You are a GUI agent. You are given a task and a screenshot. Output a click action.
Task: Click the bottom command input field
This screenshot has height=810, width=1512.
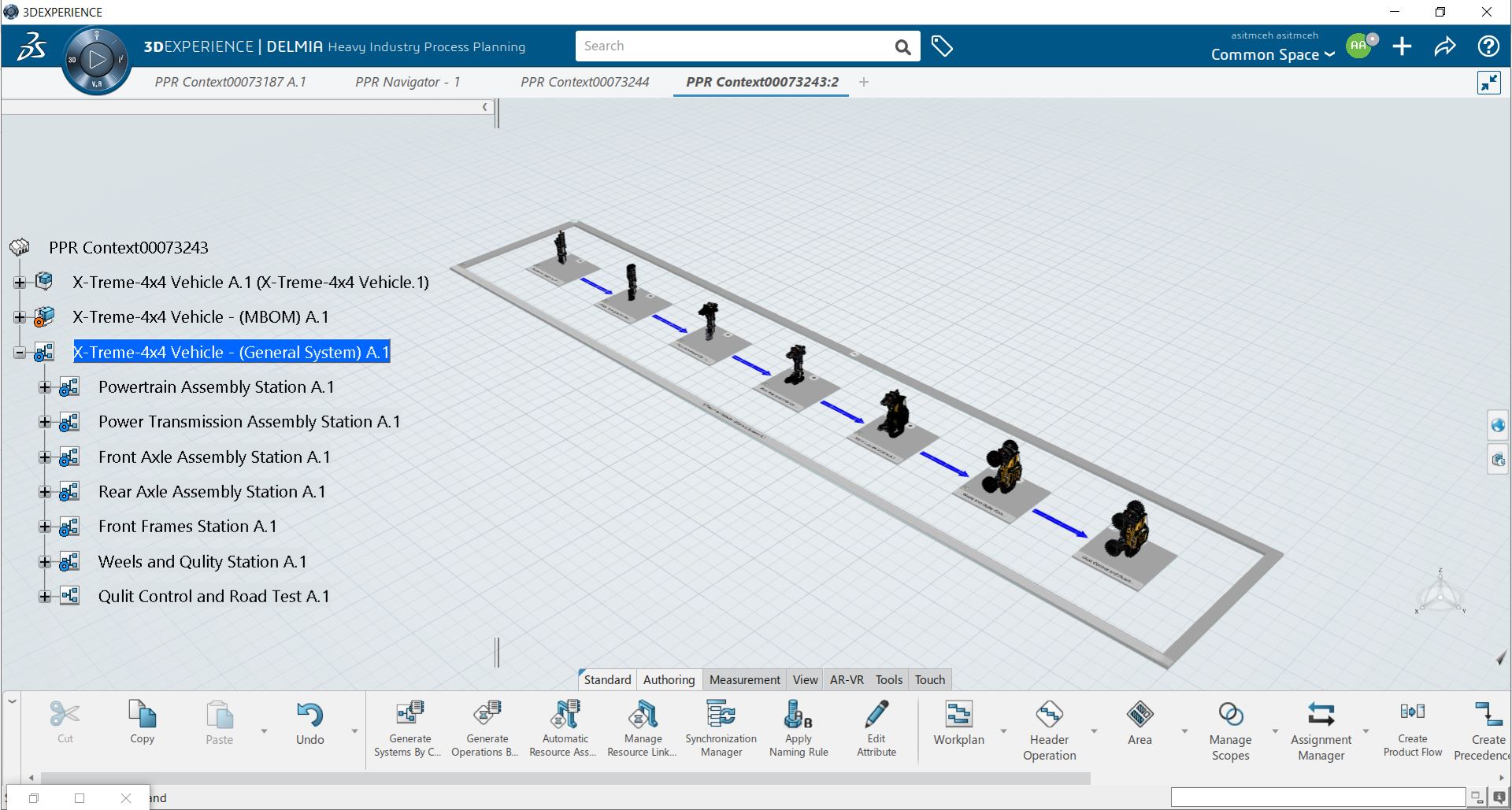click(1318, 797)
